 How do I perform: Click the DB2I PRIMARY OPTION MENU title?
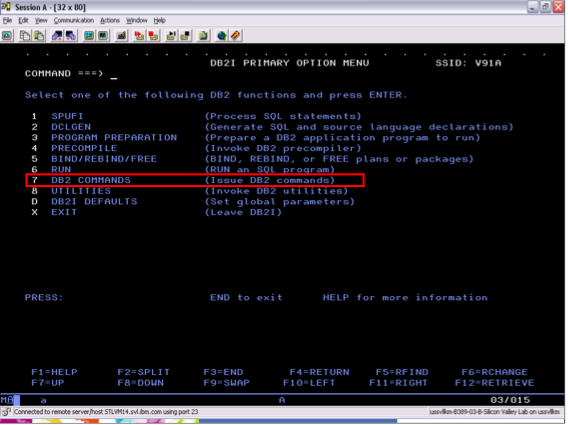tap(290, 63)
